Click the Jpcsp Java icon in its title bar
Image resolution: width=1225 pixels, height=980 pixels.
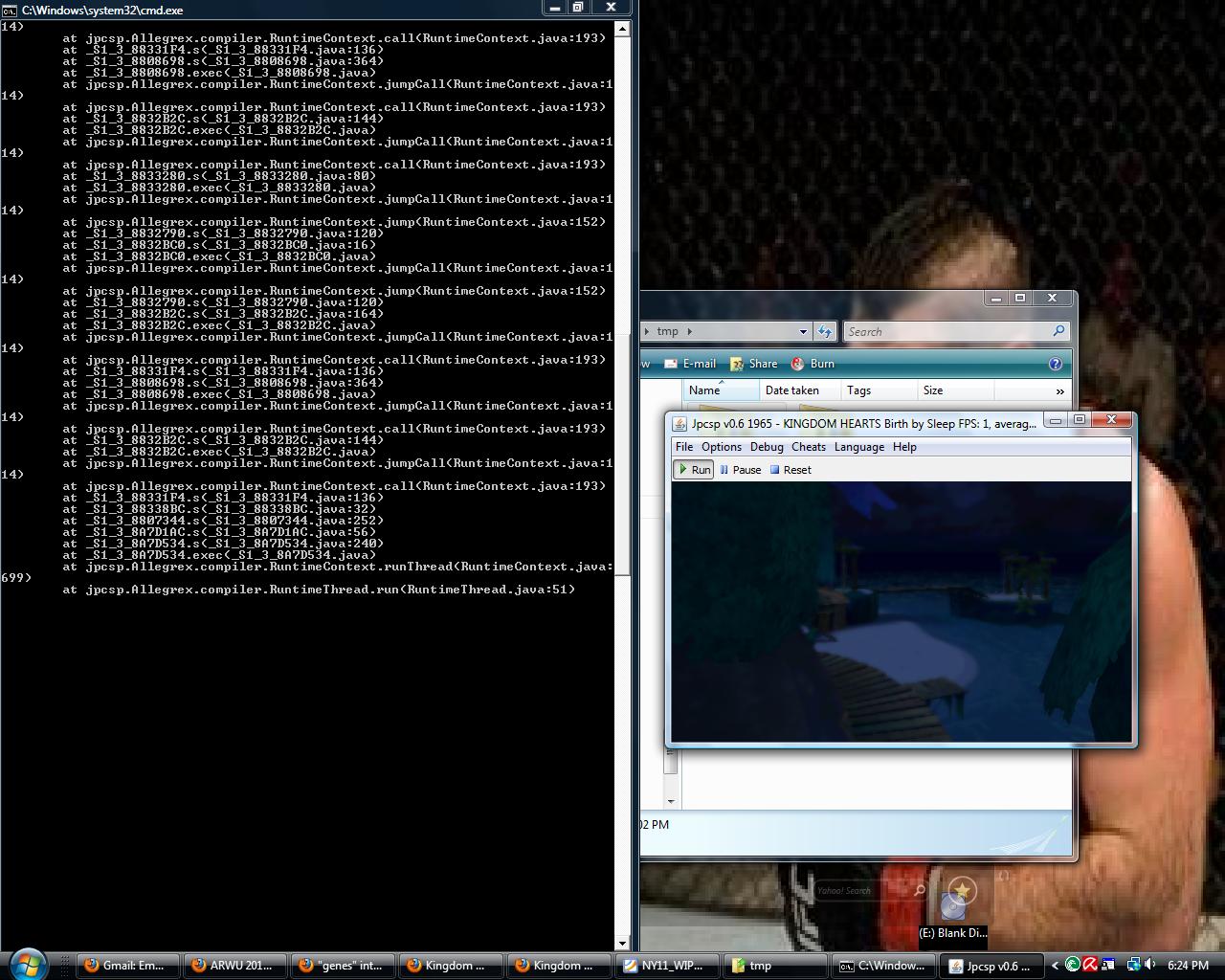pos(679,424)
